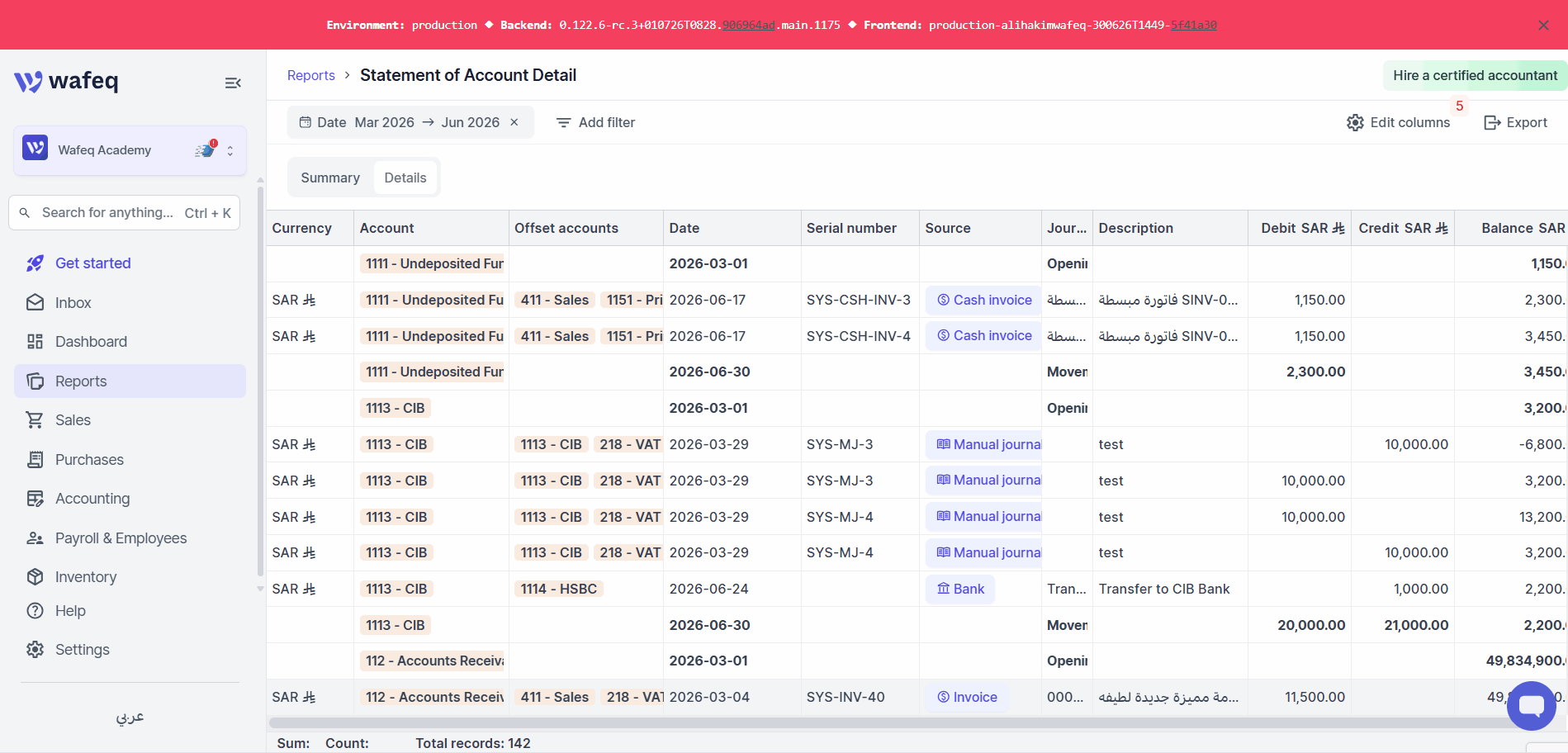This screenshot has height=753, width=1568.
Task: Select the Details view toggle
Action: coord(405,178)
